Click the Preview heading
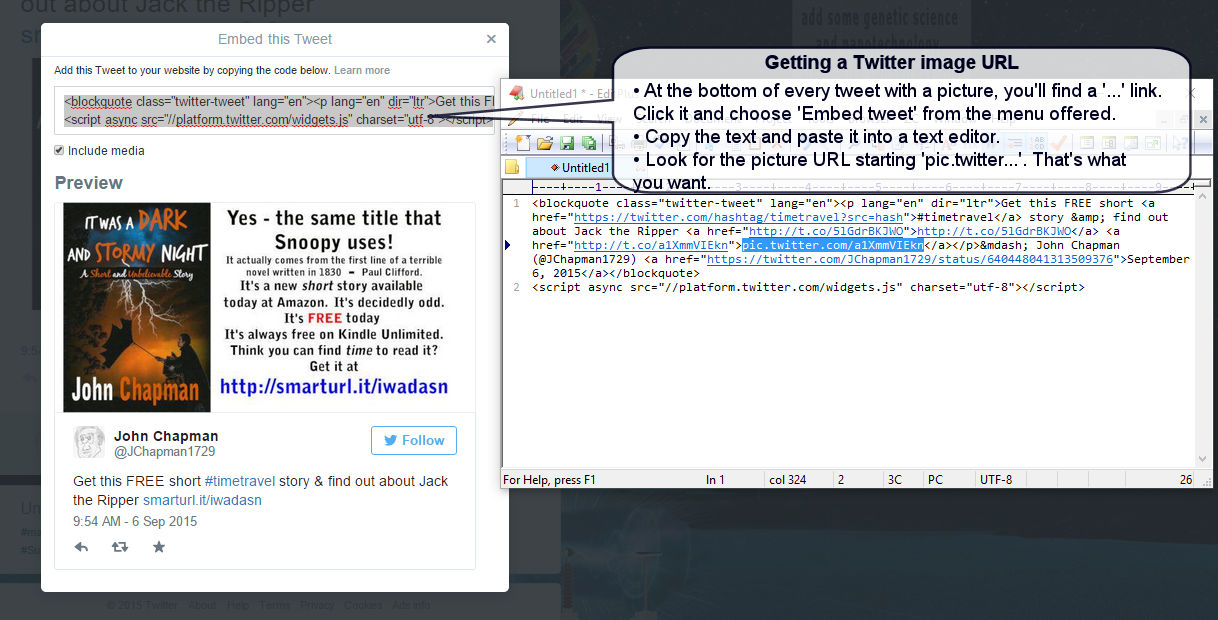Screen dimensions: 1218x620 pos(89,183)
